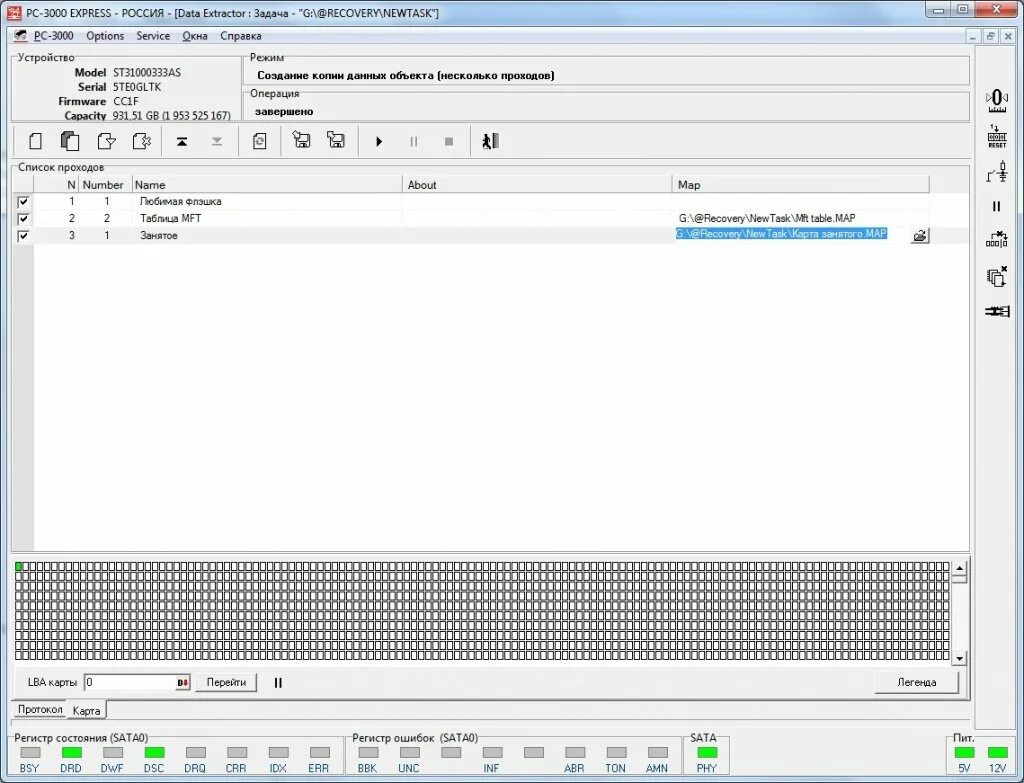Viewport: 1024px width, 783px height.
Task: Click the Легенда button
Action: click(916, 682)
